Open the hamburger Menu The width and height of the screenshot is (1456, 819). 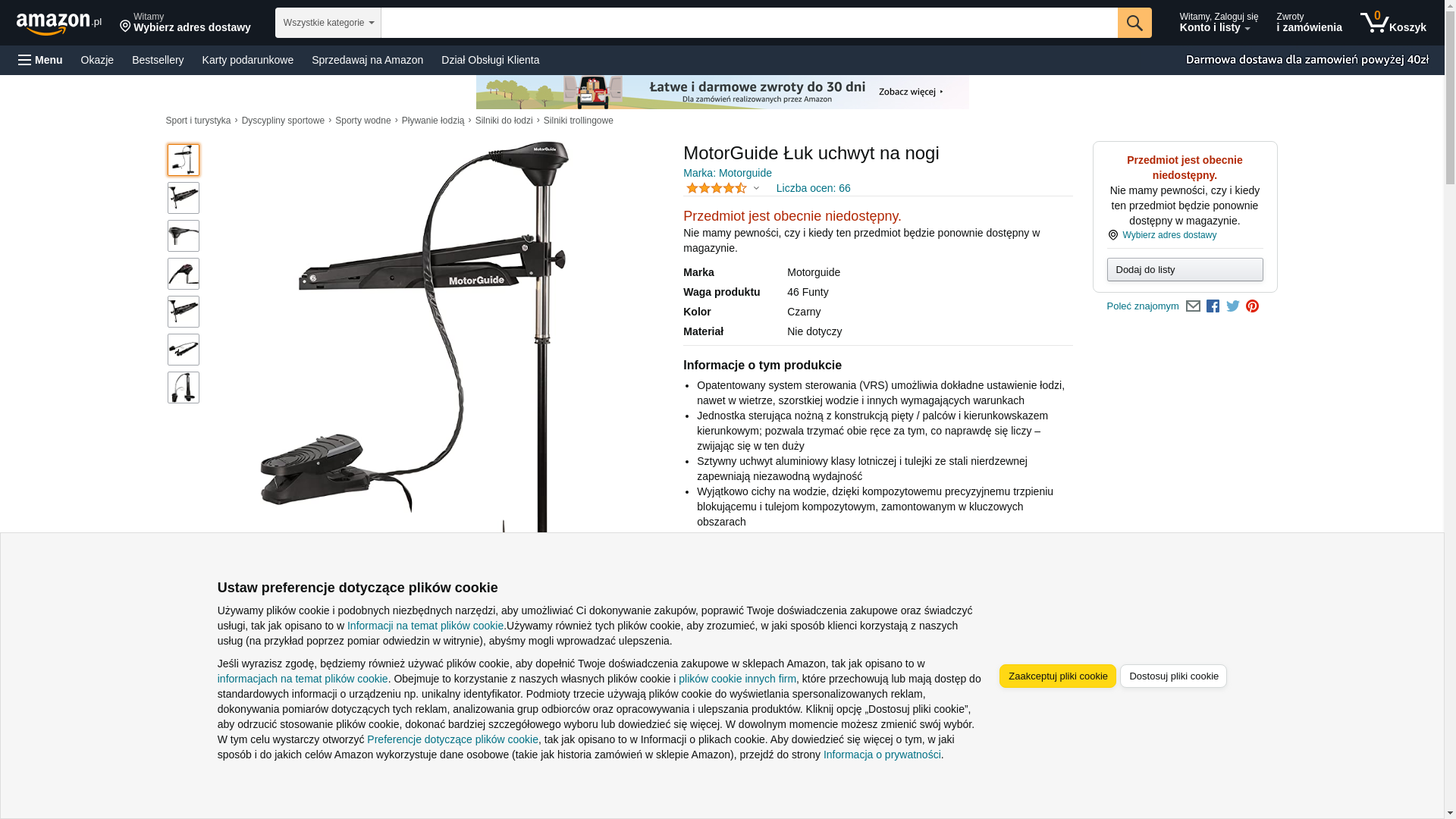[x=41, y=60]
